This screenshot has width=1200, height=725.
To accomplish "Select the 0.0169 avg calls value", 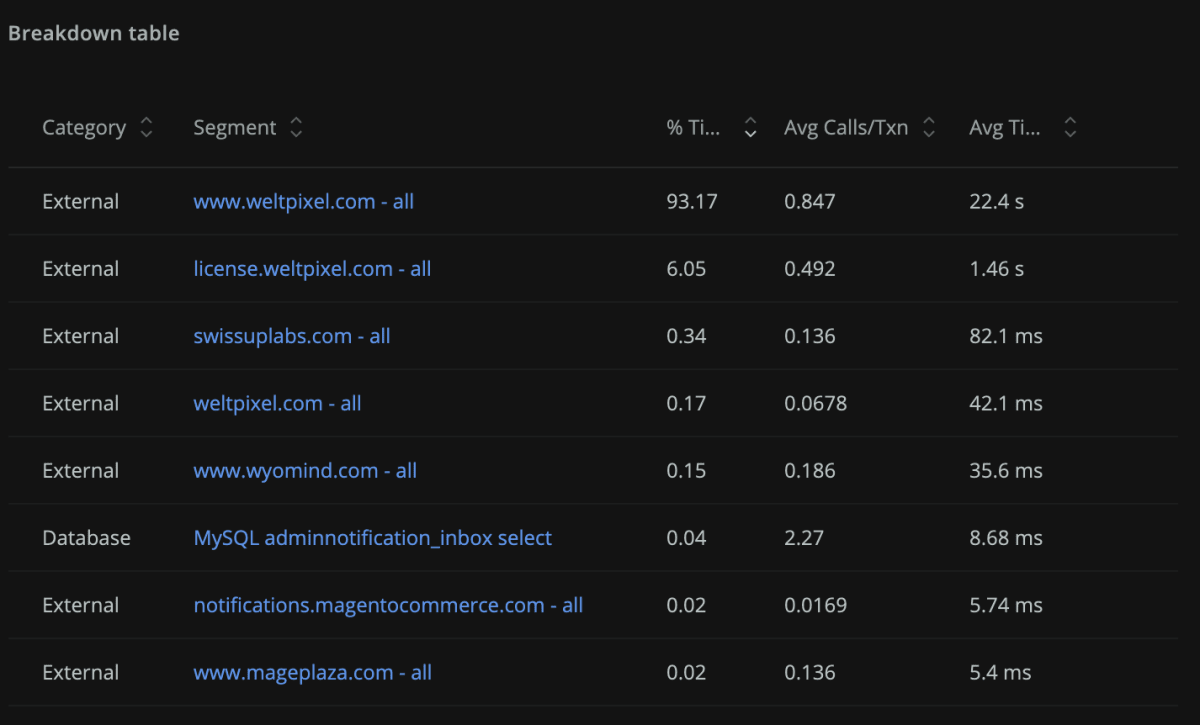I will 815,605.
